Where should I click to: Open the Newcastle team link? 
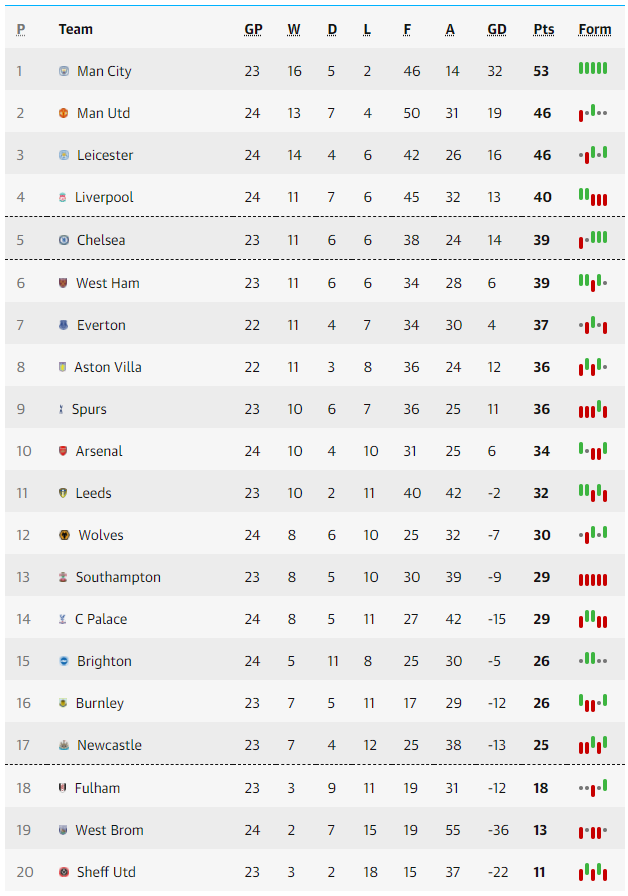(109, 745)
